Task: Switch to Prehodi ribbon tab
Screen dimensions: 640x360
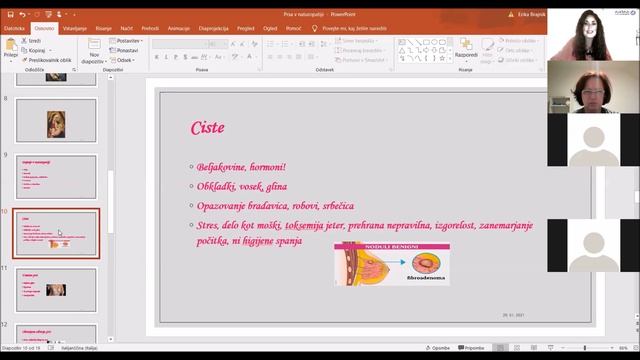Action: tap(150, 29)
